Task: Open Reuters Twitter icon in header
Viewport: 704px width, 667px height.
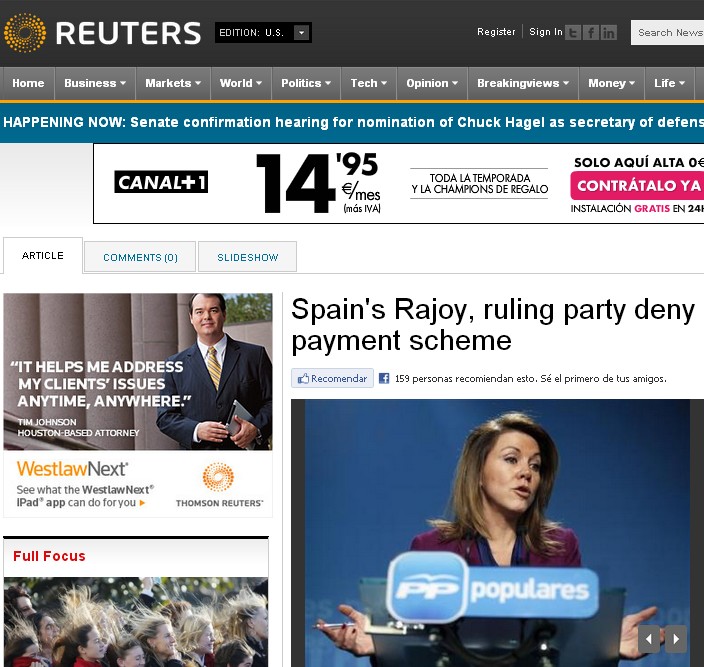Action: tap(573, 32)
